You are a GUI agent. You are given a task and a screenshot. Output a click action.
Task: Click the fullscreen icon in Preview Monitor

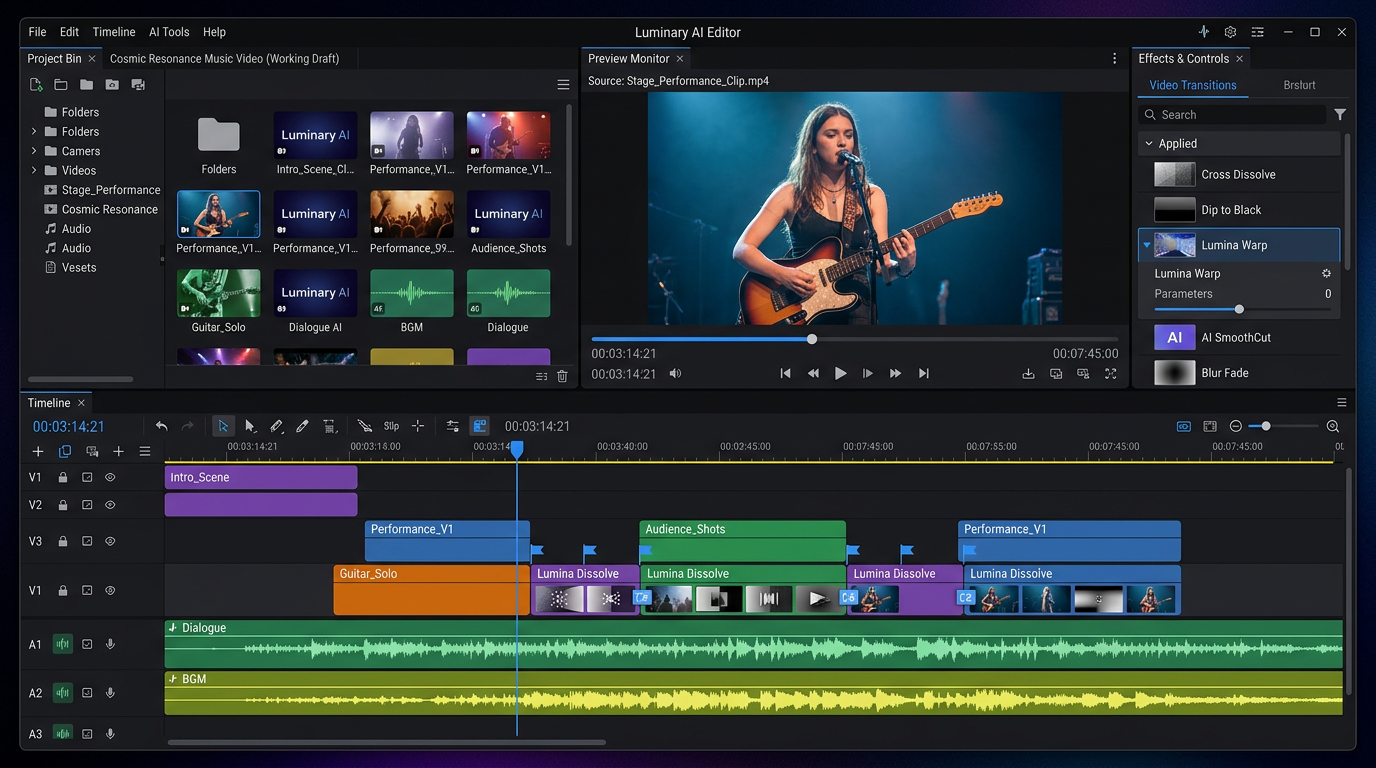pos(1110,373)
